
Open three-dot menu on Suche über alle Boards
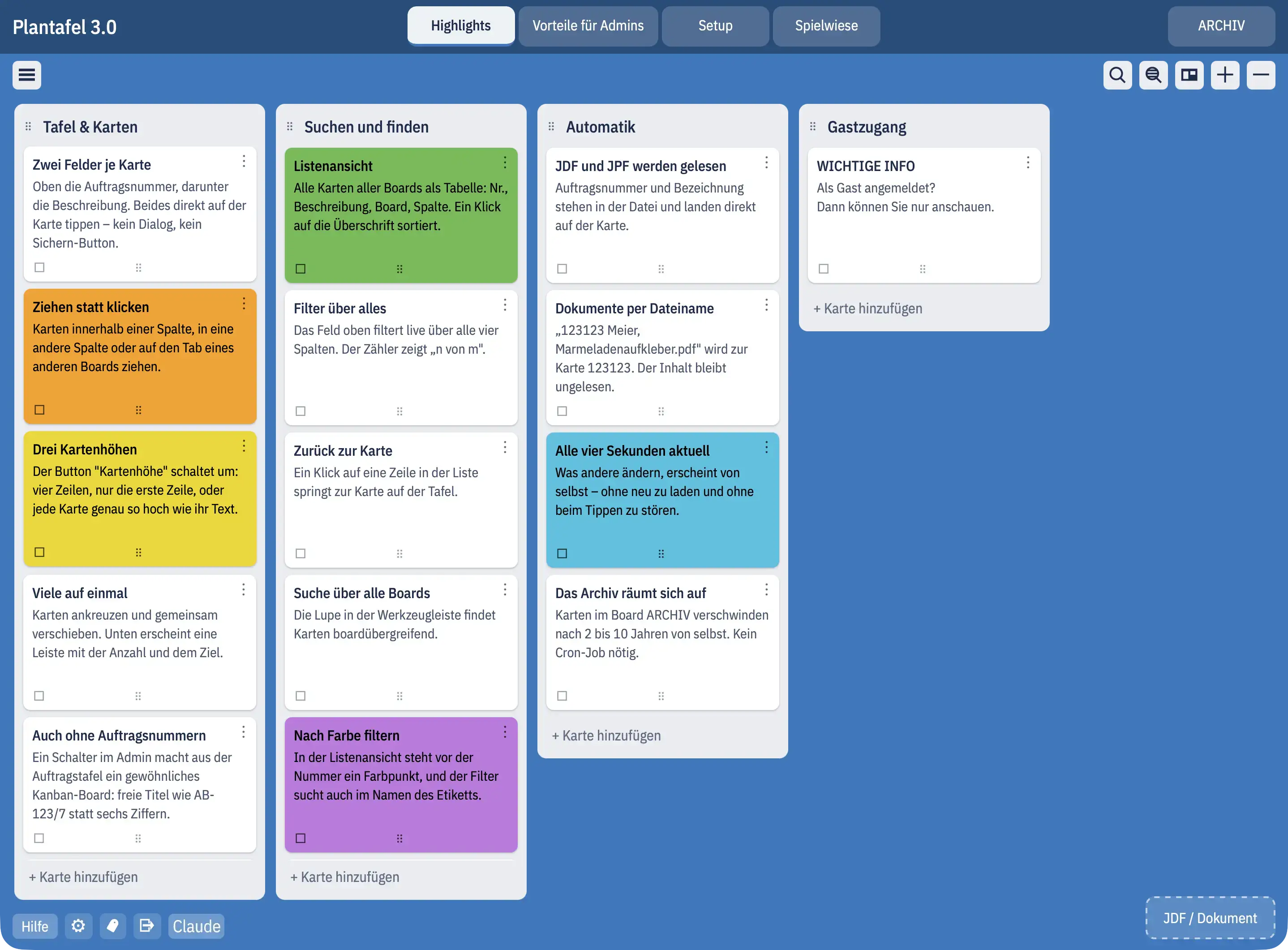tap(505, 590)
